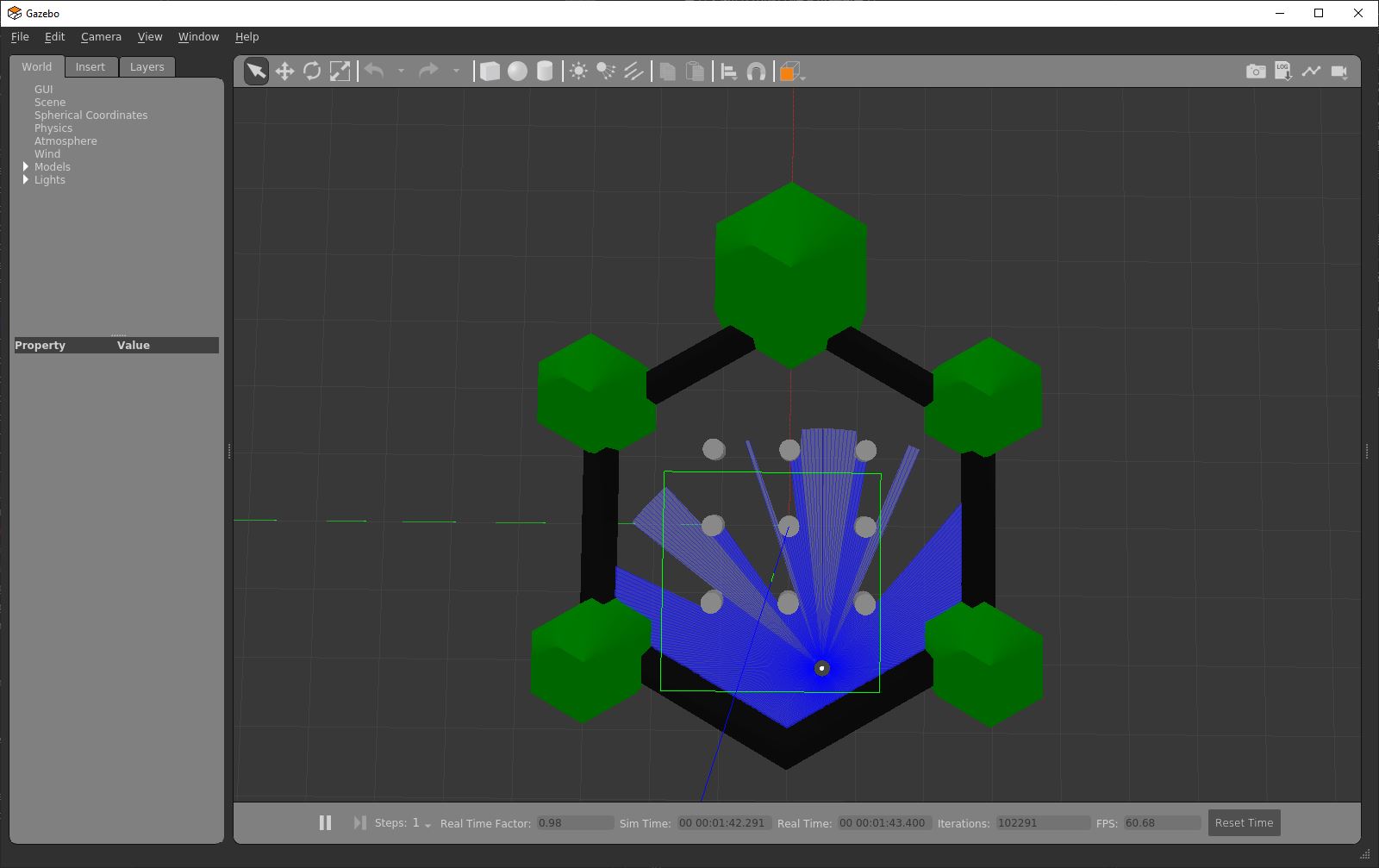
Task: Click the Real Time value field
Action: tap(884, 822)
